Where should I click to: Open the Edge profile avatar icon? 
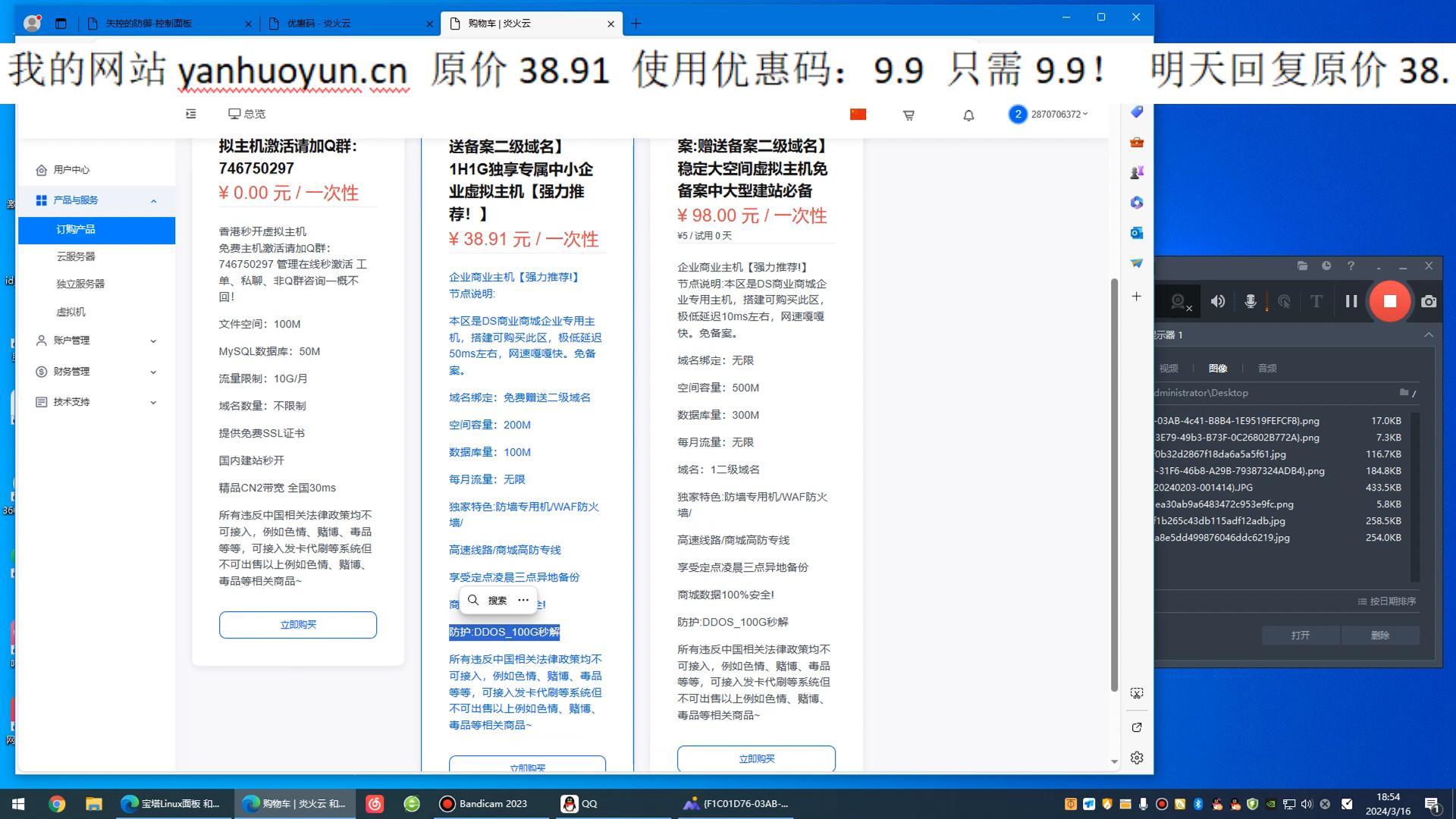[x=32, y=23]
